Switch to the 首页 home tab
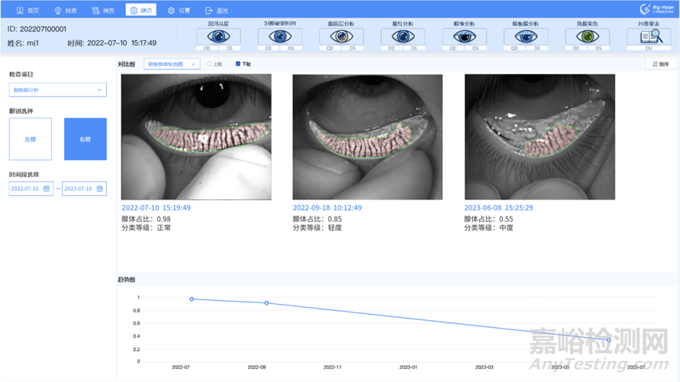Viewport: 680px width, 382px height. point(28,10)
